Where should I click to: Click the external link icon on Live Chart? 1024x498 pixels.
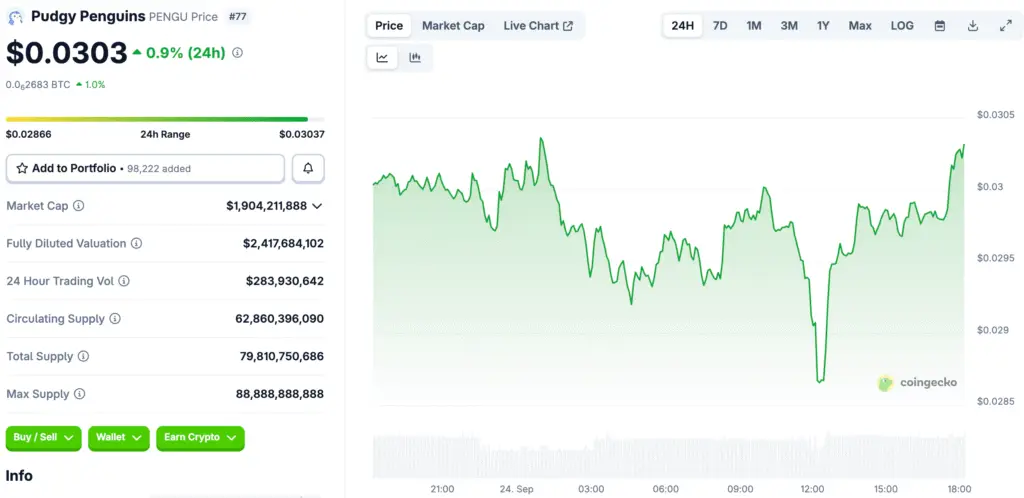coord(568,26)
